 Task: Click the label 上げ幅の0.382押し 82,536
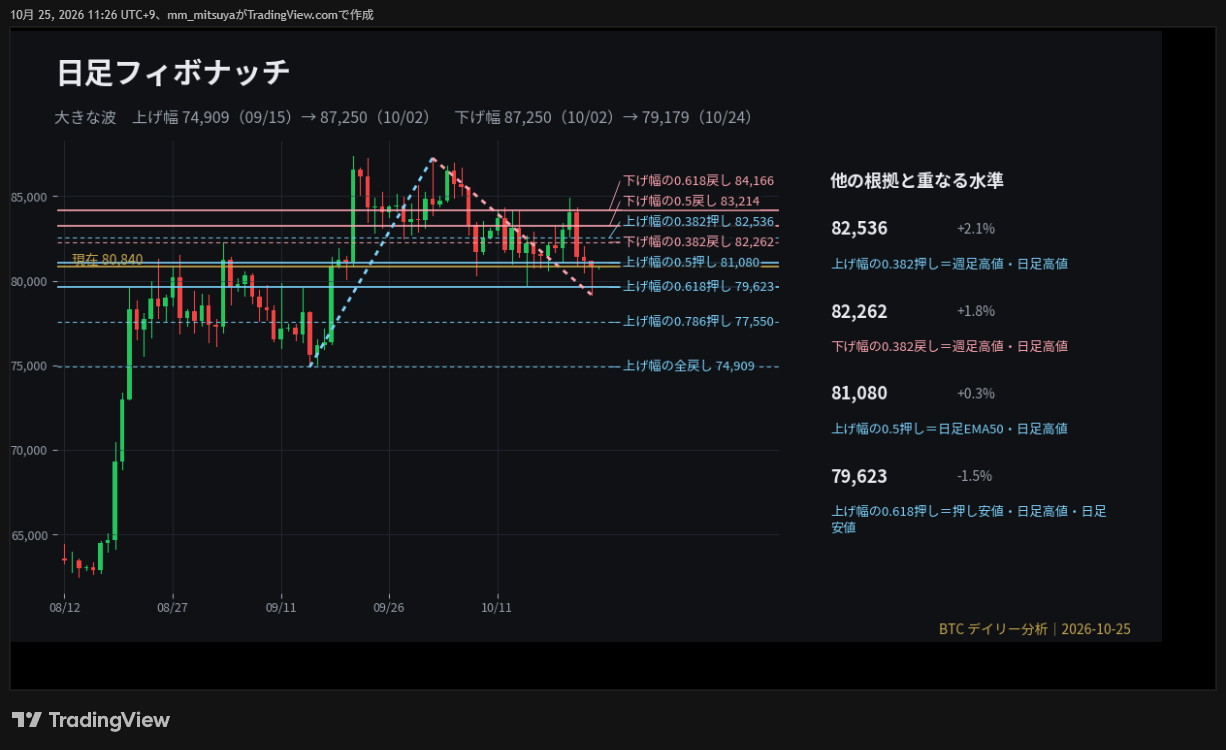pos(699,221)
